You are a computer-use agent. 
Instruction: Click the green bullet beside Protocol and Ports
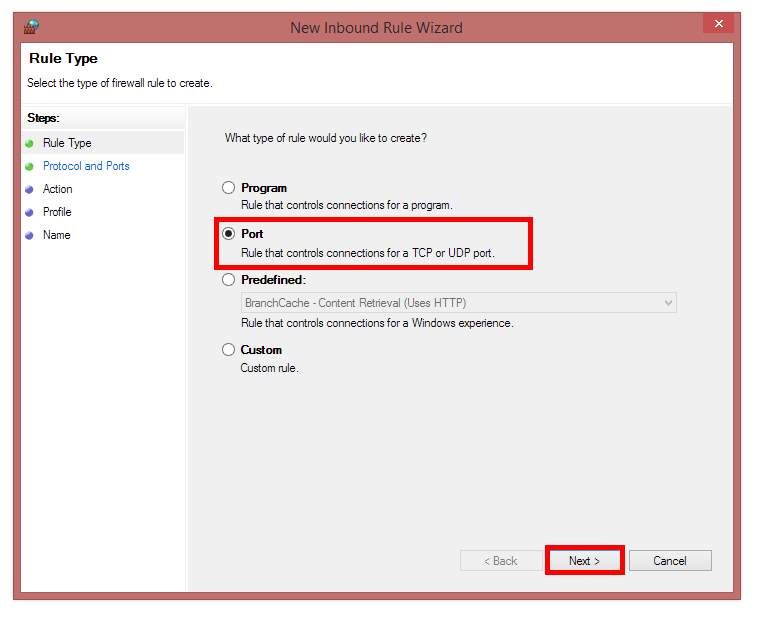pyautogui.click(x=29, y=167)
